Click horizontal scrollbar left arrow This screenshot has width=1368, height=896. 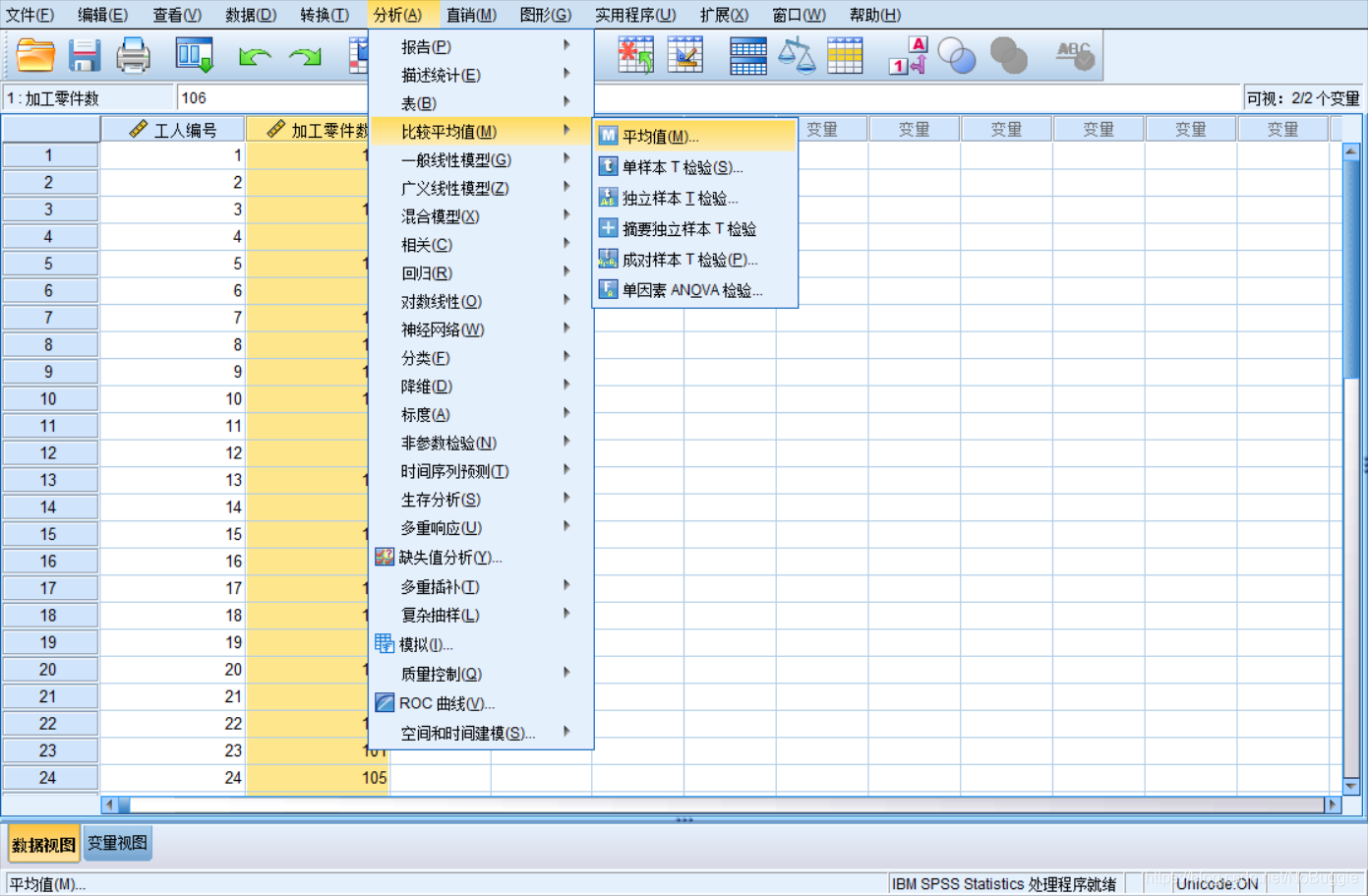[109, 805]
